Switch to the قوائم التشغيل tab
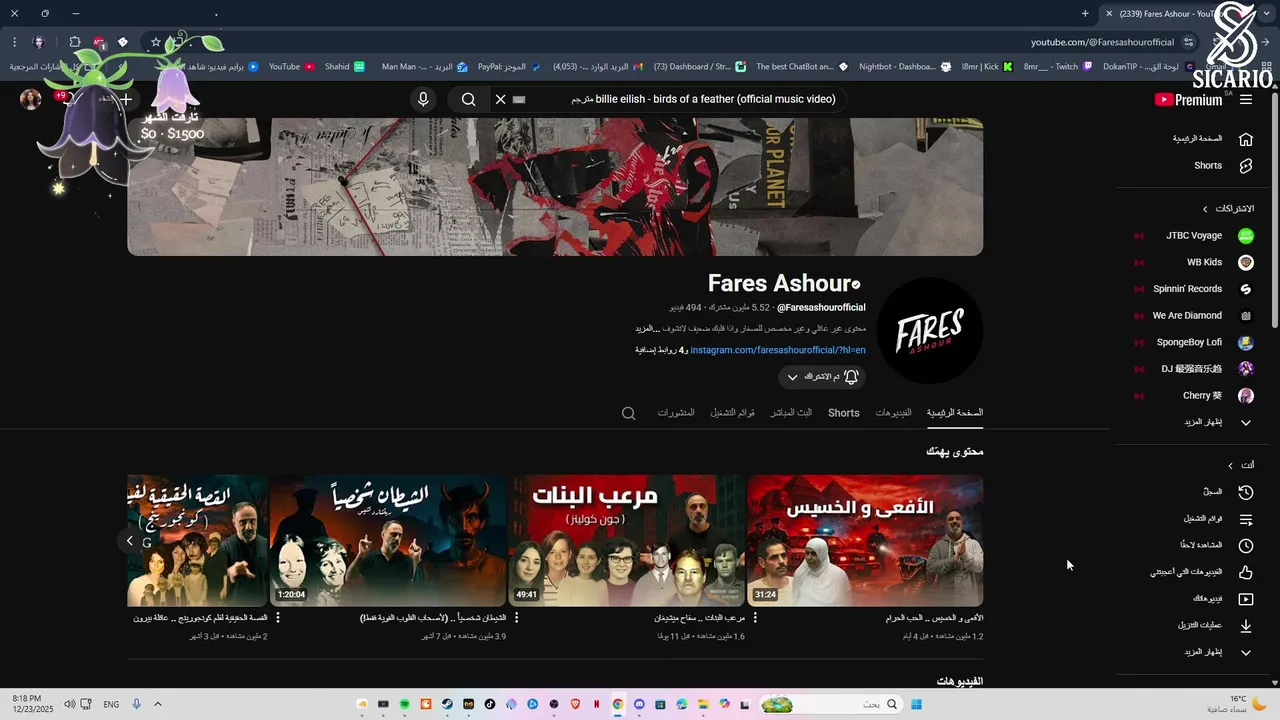The height and width of the screenshot is (720, 1280). click(733, 413)
